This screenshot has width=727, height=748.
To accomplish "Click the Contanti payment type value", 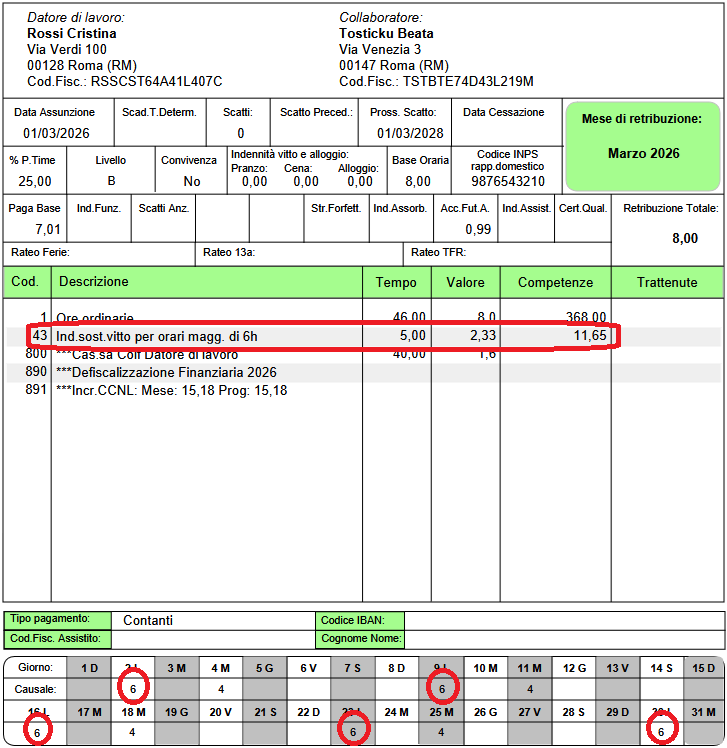I will (x=148, y=620).
